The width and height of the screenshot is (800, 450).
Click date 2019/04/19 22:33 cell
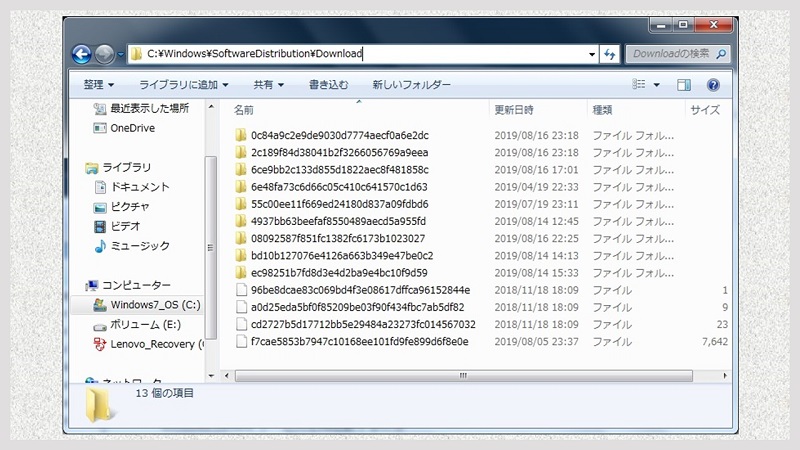click(x=536, y=187)
